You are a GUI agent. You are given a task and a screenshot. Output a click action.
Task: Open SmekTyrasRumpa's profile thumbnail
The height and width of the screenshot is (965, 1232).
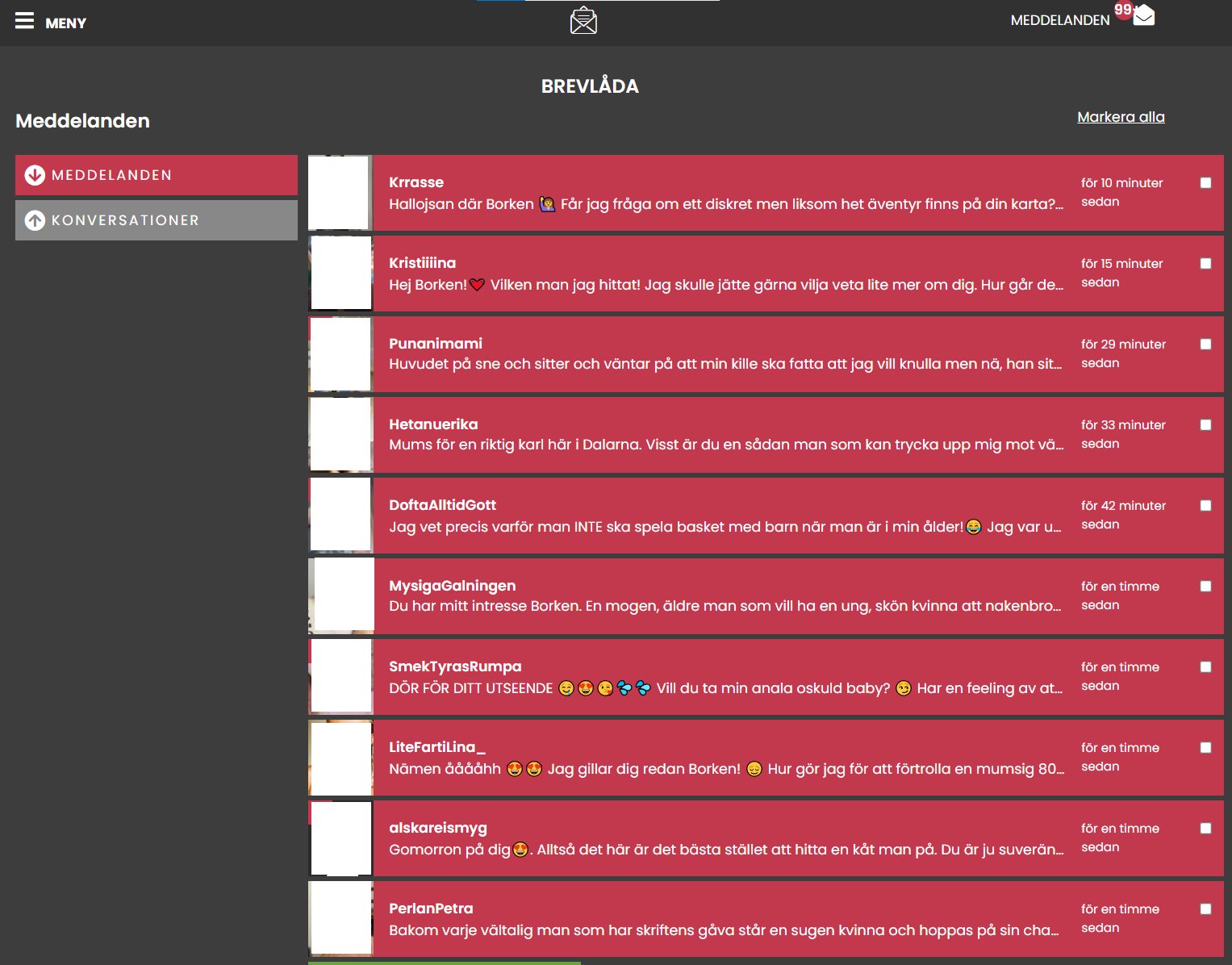[x=340, y=677]
